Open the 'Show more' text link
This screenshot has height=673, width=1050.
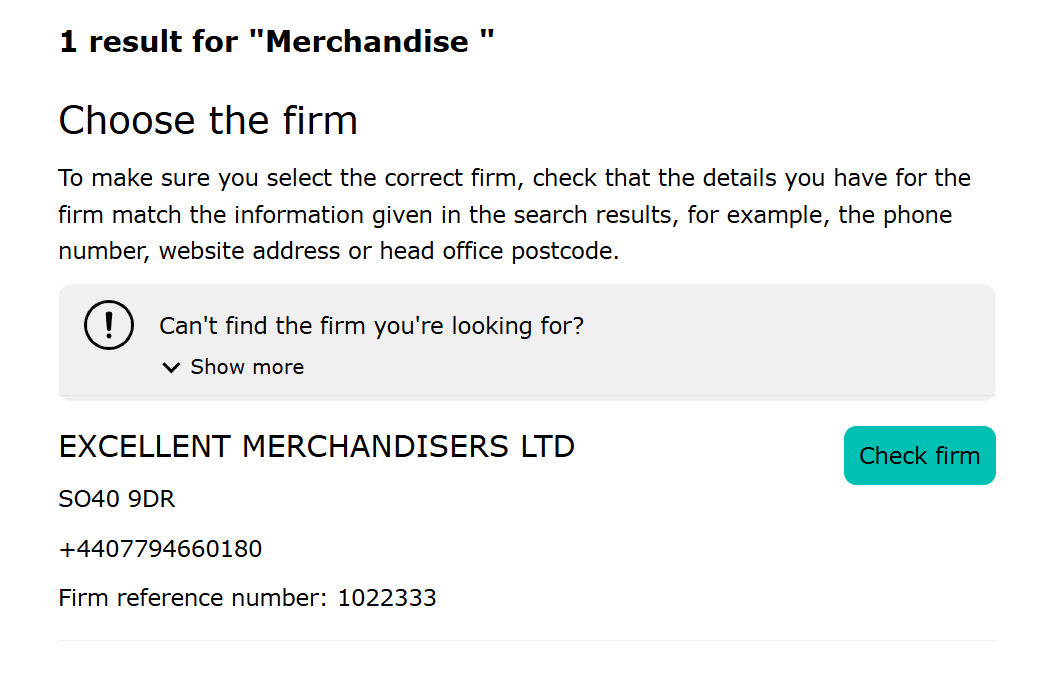tap(247, 367)
